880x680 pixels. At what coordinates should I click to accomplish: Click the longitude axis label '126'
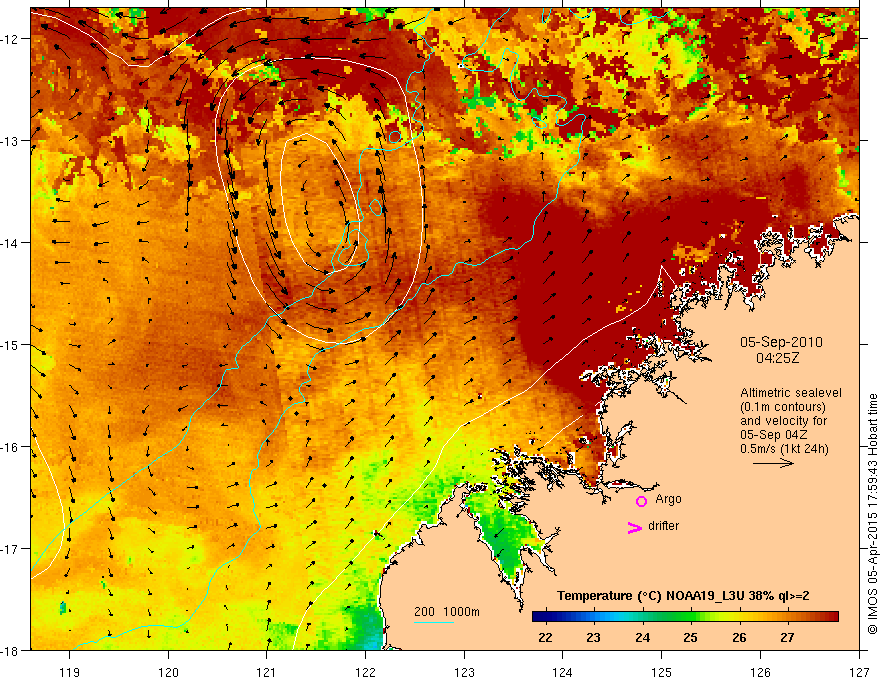tap(760, 672)
